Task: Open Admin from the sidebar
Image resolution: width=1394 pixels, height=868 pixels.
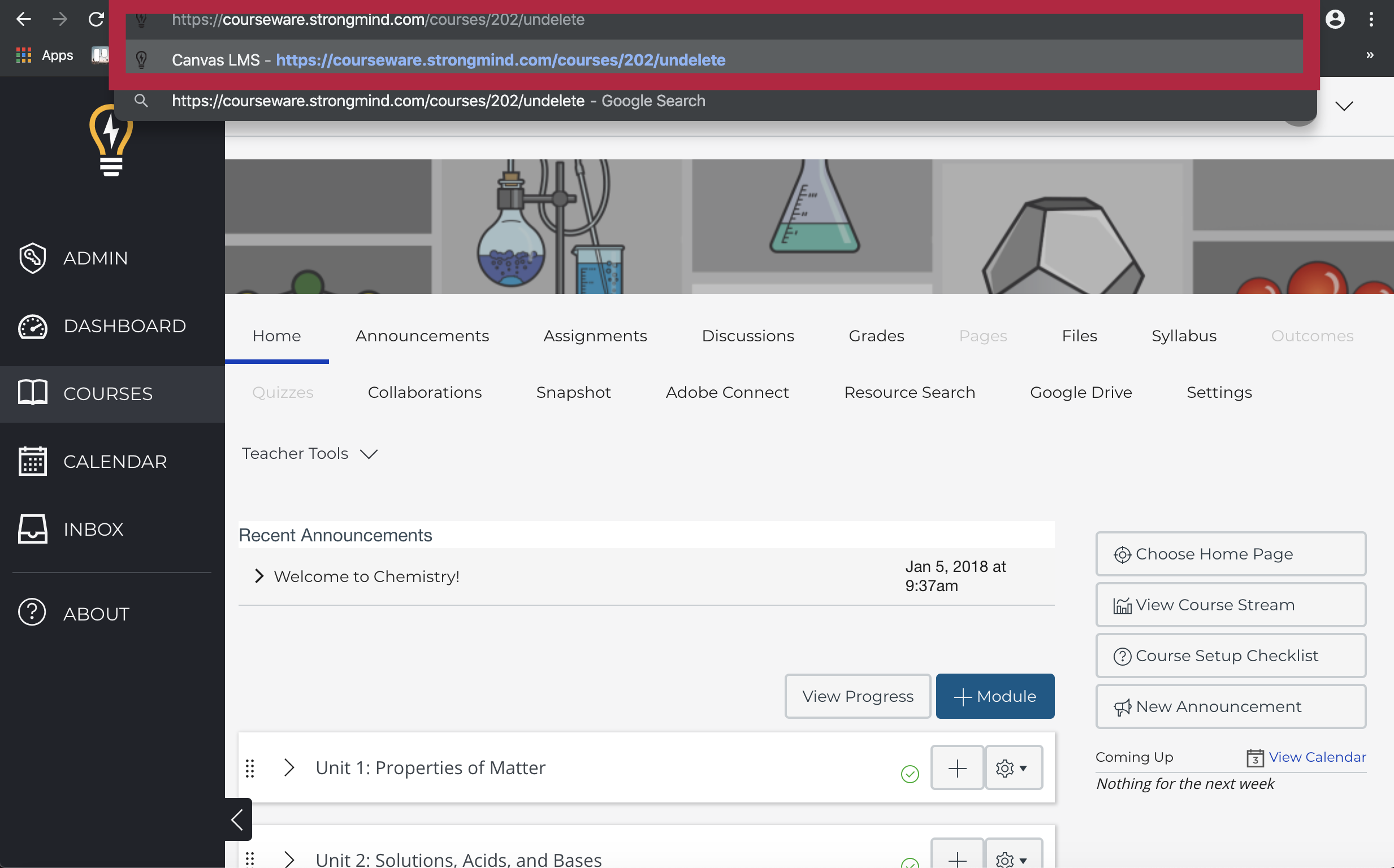Action: [112, 258]
